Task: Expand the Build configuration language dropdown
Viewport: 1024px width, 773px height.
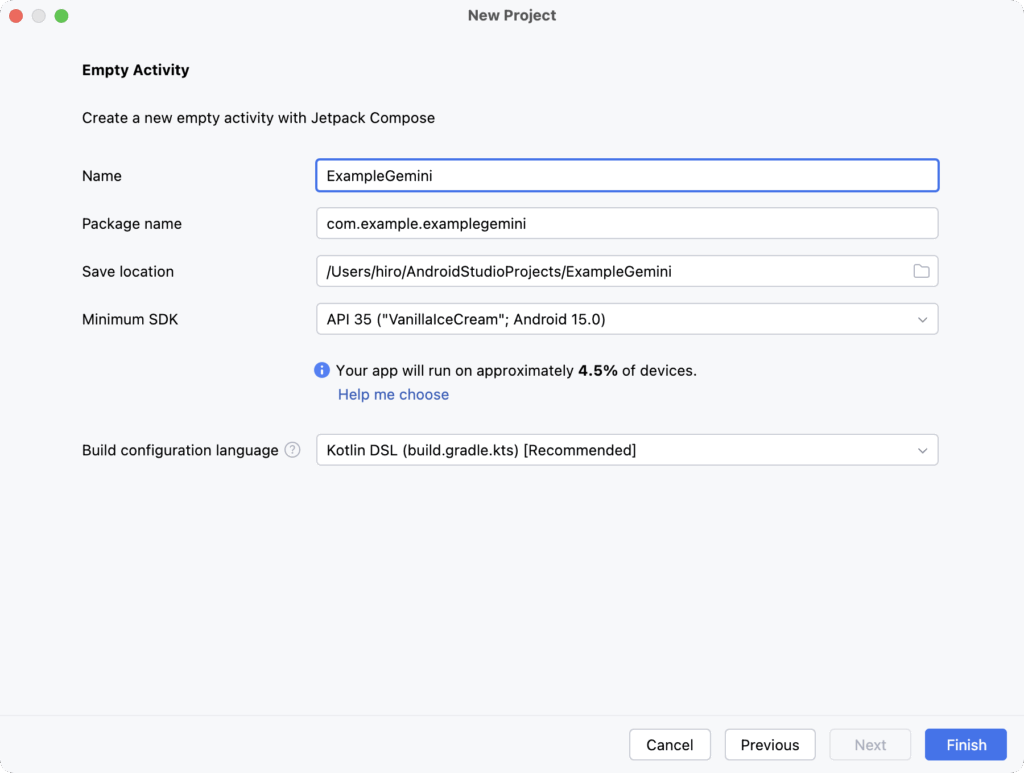Action: click(x=626, y=450)
